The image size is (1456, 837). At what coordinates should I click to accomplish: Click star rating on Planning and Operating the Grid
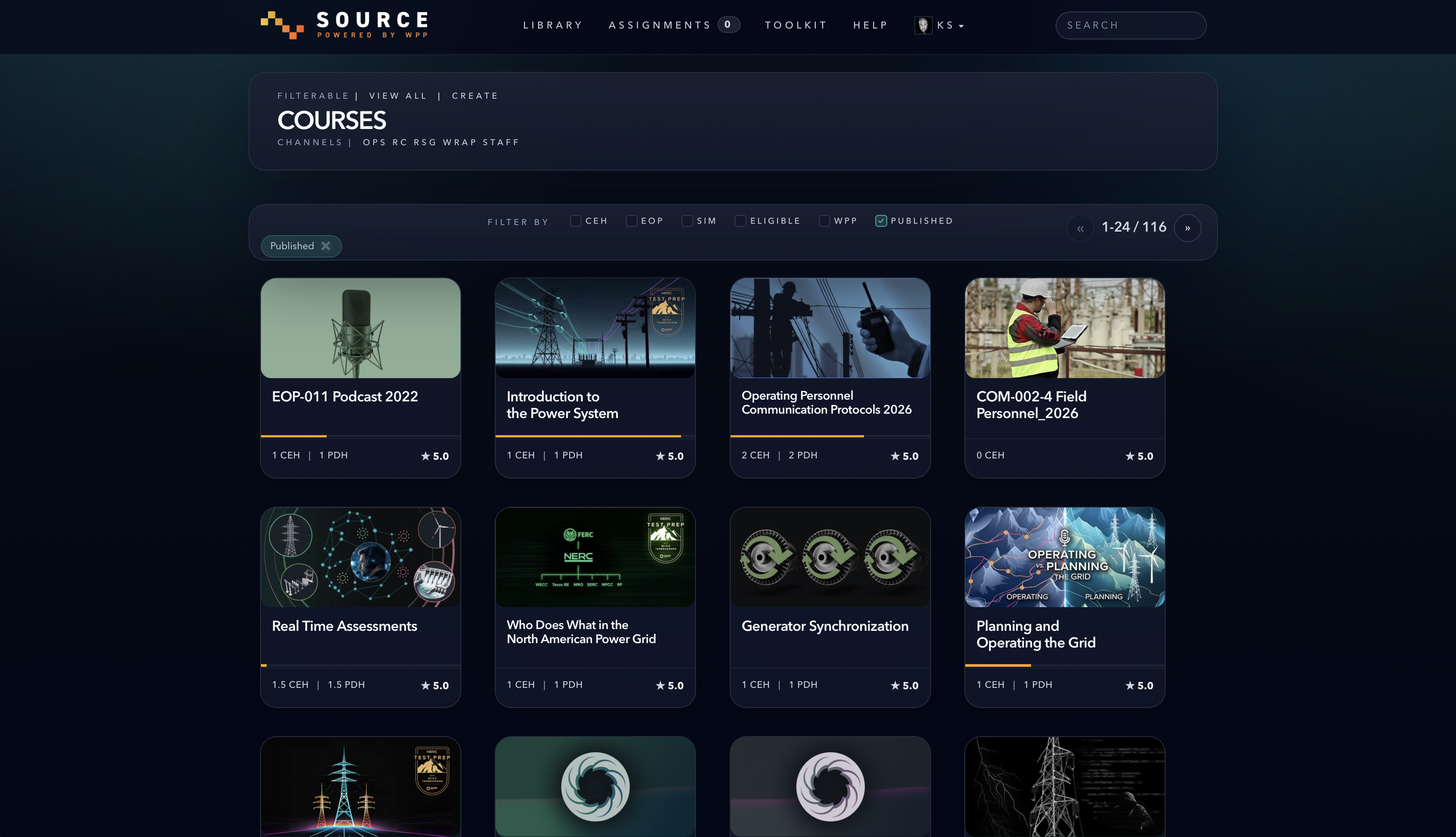[x=1139, y=685]
